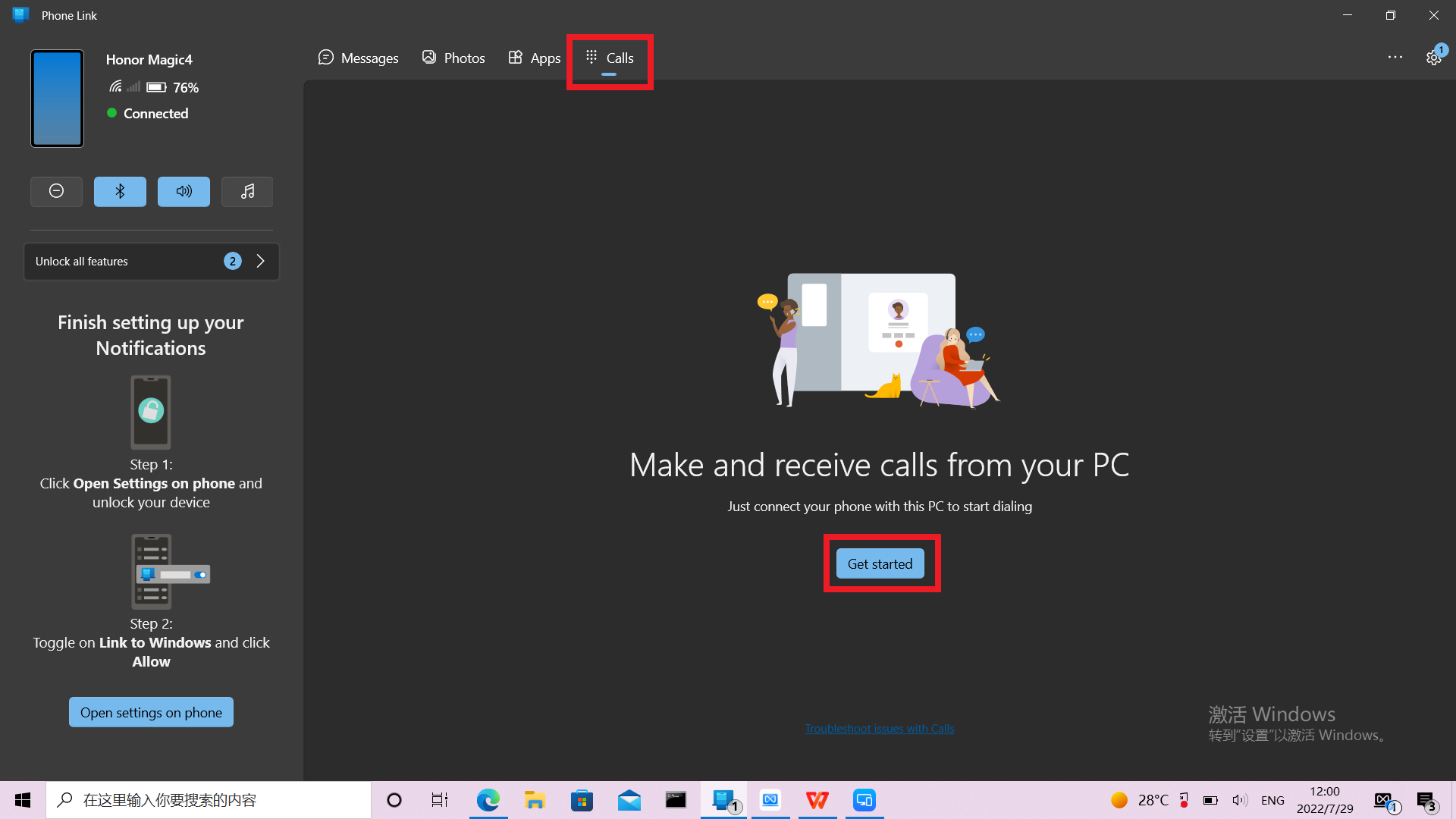Click Phone Link icon on taskbar

coord(723,800)
